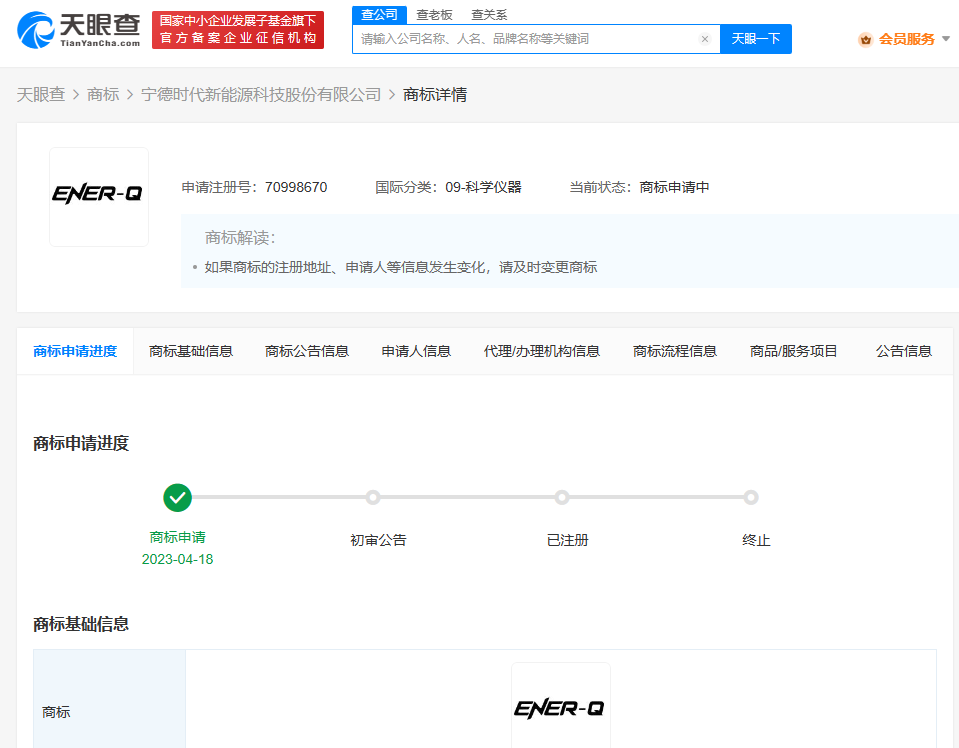Image resolution: width=959 pixels, height=748 pixels.
Task: Click the 天眼一下 search button
Action: click(755, 39)
